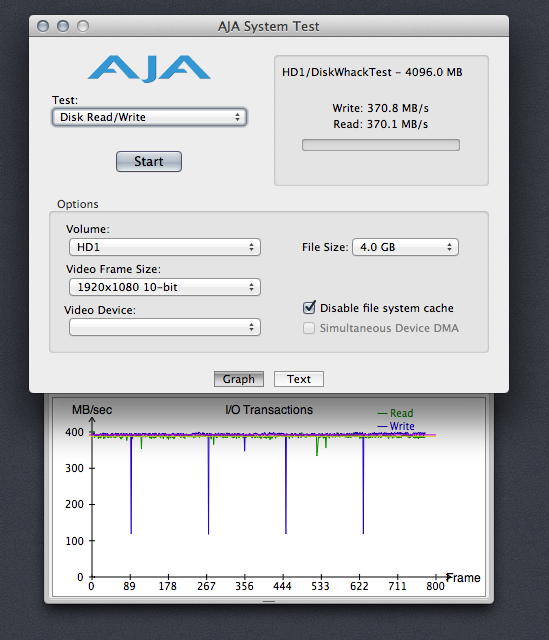The height and width of the screenshot is (640, 549).
Task: Minimize the AJA System Test window
Action: tap(63, 26)
